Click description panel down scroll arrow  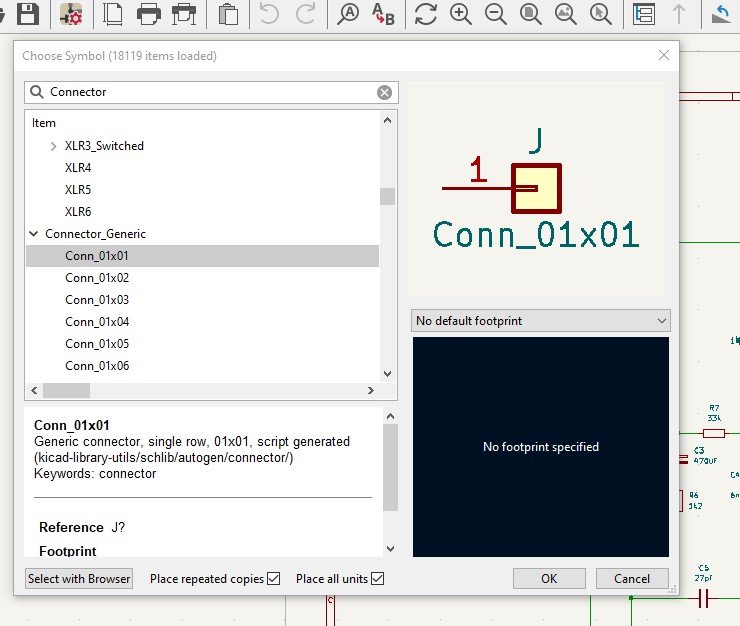pyautogui.click(x=390, y=549)
